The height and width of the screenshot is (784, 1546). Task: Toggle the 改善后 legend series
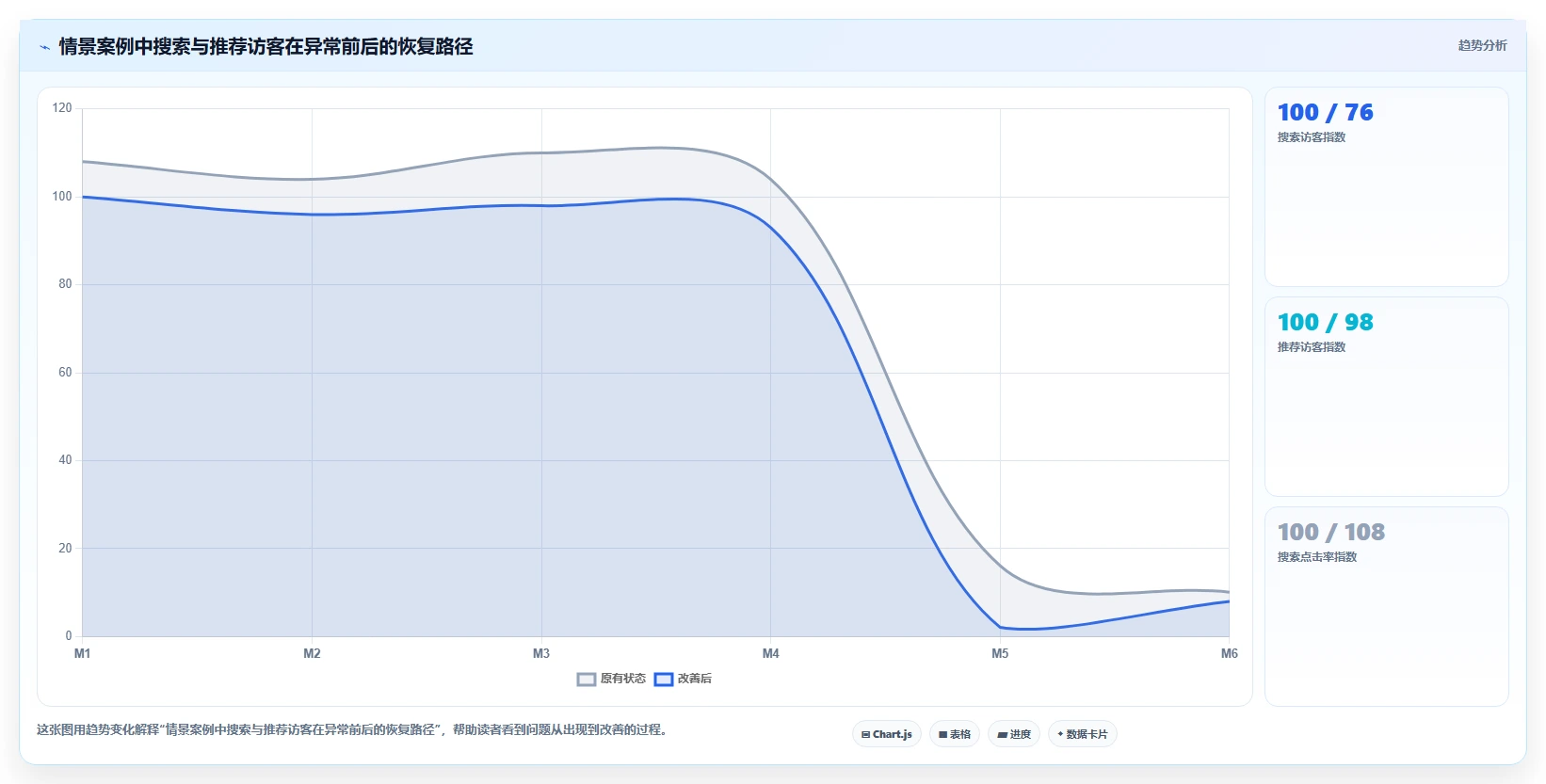pos(683,679)
